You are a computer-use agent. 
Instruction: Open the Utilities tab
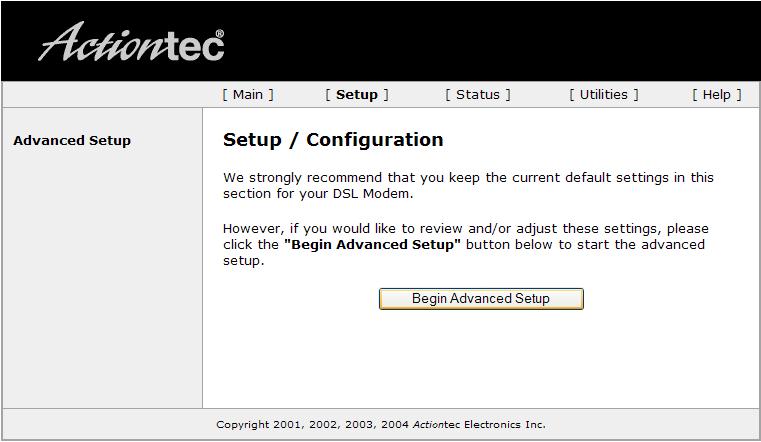point(604,95)
